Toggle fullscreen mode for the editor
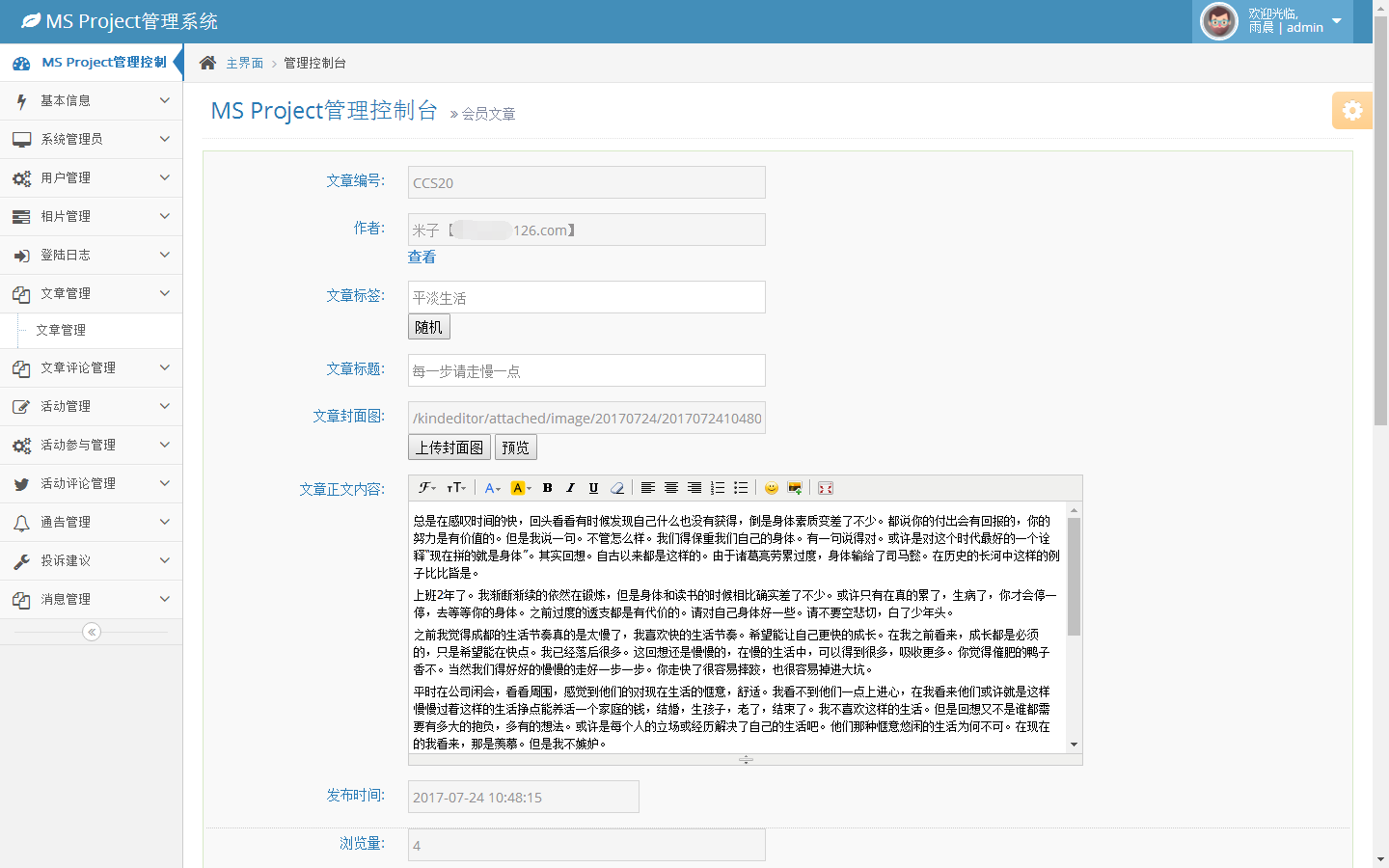Image resolution: width=1389 pixels, height=868 pixels. [x=826, y=488]
